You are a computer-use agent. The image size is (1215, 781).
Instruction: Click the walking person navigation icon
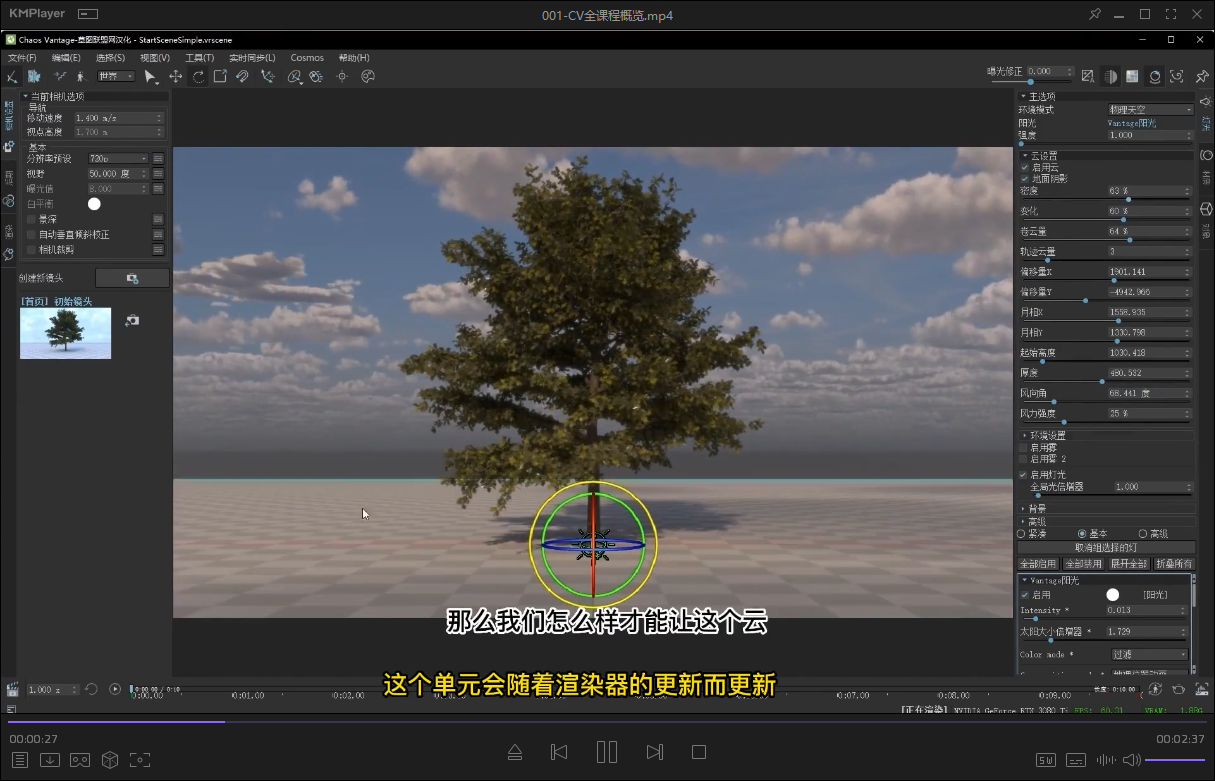point(80,76)
